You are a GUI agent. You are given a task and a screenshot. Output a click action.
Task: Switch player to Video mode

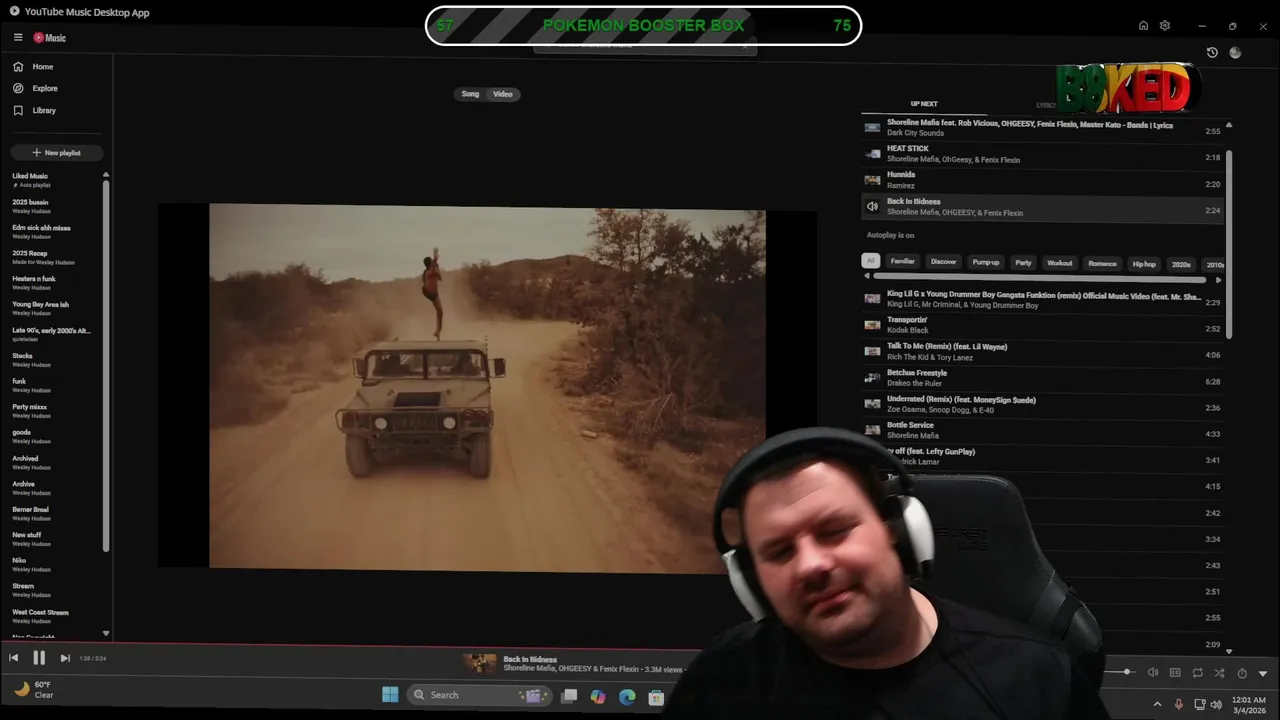pos(503,94)
